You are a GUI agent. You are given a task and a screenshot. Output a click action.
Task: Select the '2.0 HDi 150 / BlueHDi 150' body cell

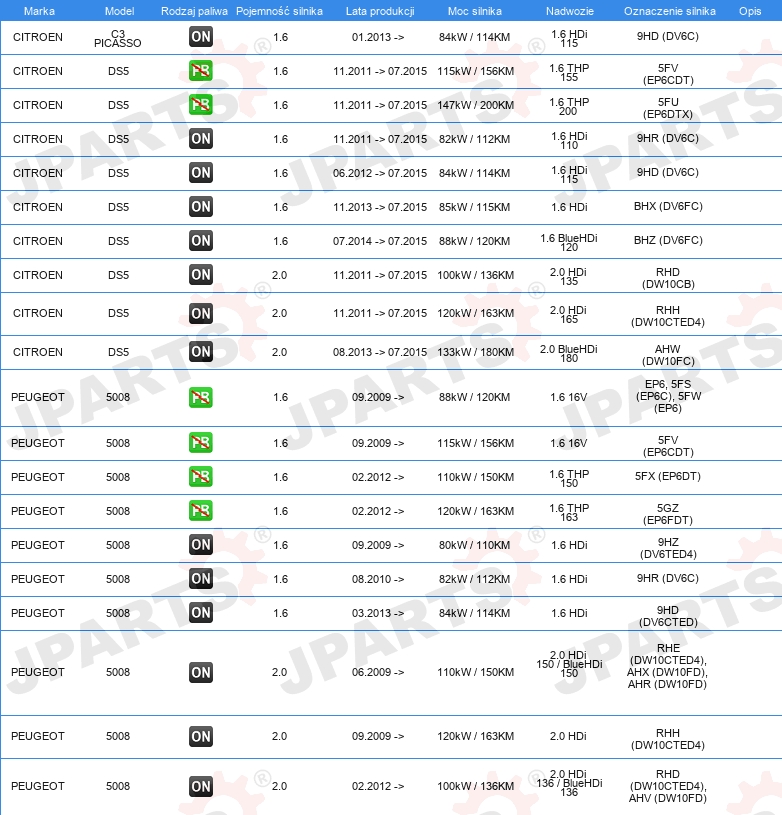click(569, 664)
